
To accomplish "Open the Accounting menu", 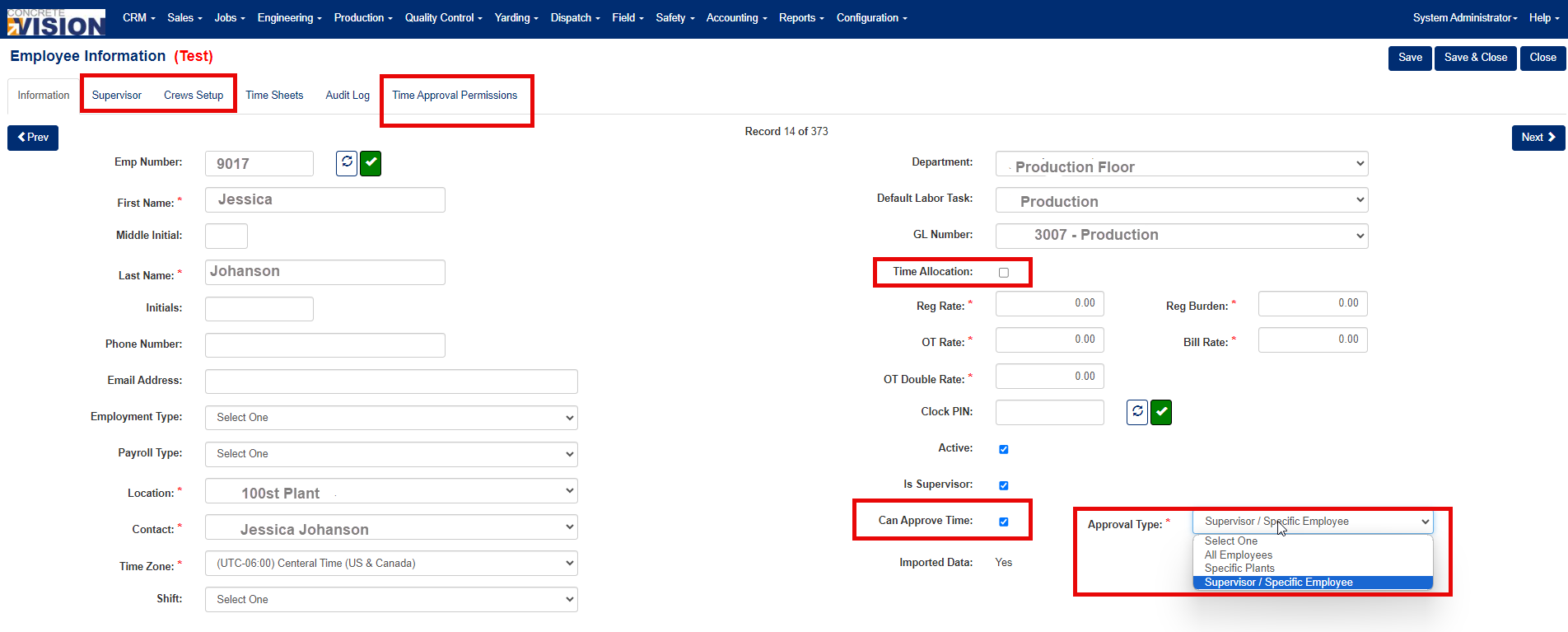I will [736, 18].
